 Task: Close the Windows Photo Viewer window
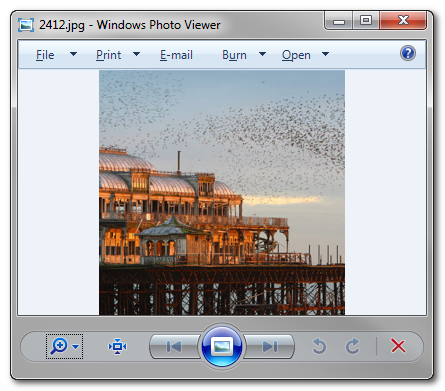coord(403,21)
